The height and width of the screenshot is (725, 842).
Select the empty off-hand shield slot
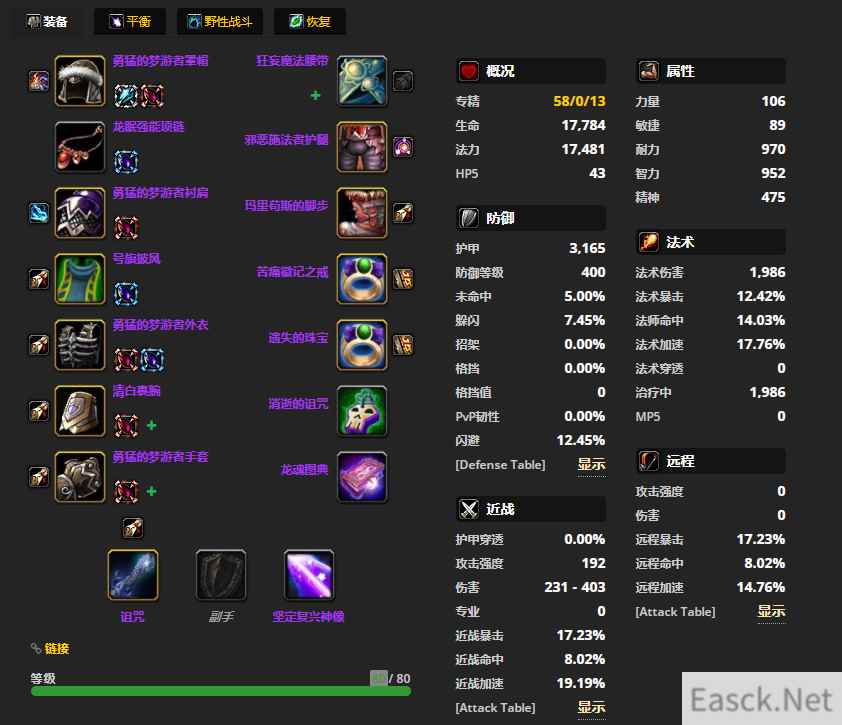click(x=221, y=575)
